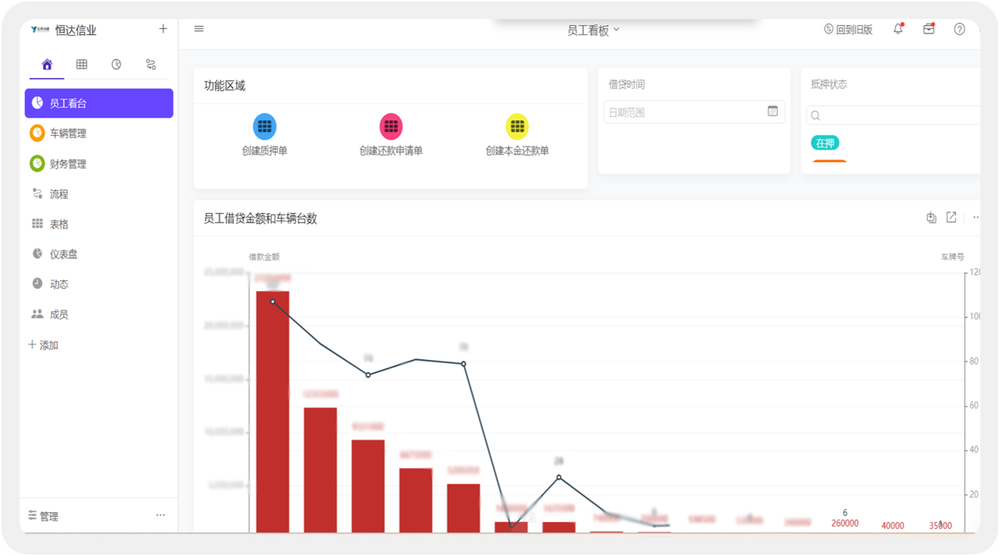Switch to the clock history tab

pos(116,64)
